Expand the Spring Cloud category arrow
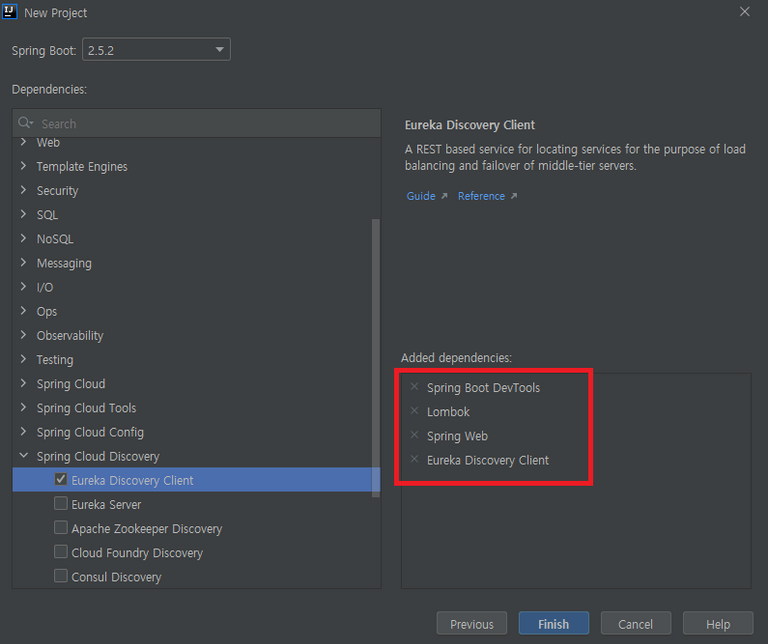Image resolution: width=768 pixels, height=644 pixels. pyautogui.click(x=23, y=383)
